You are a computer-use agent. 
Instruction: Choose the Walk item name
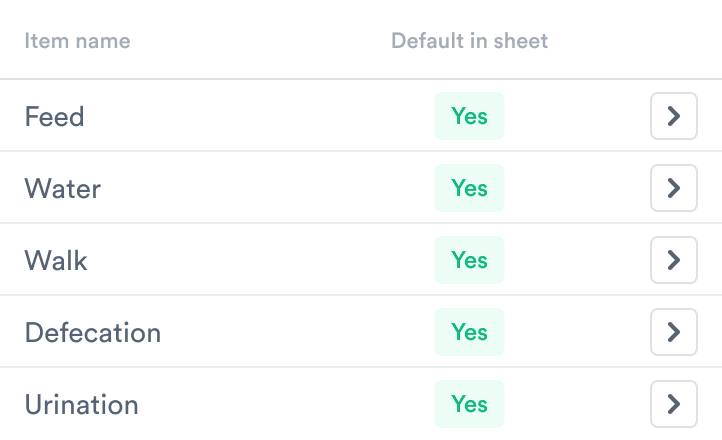[x=56, y=261]
